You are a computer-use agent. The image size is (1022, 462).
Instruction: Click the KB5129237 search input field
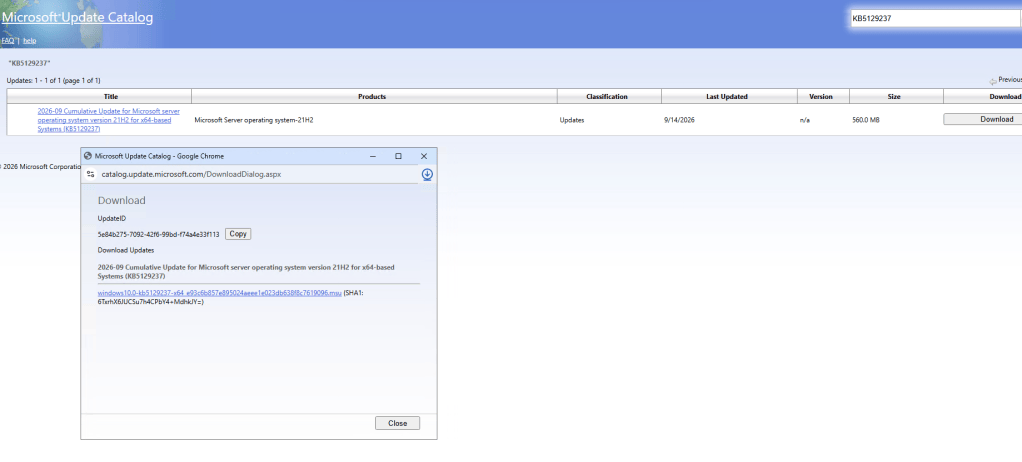point(935,18)
